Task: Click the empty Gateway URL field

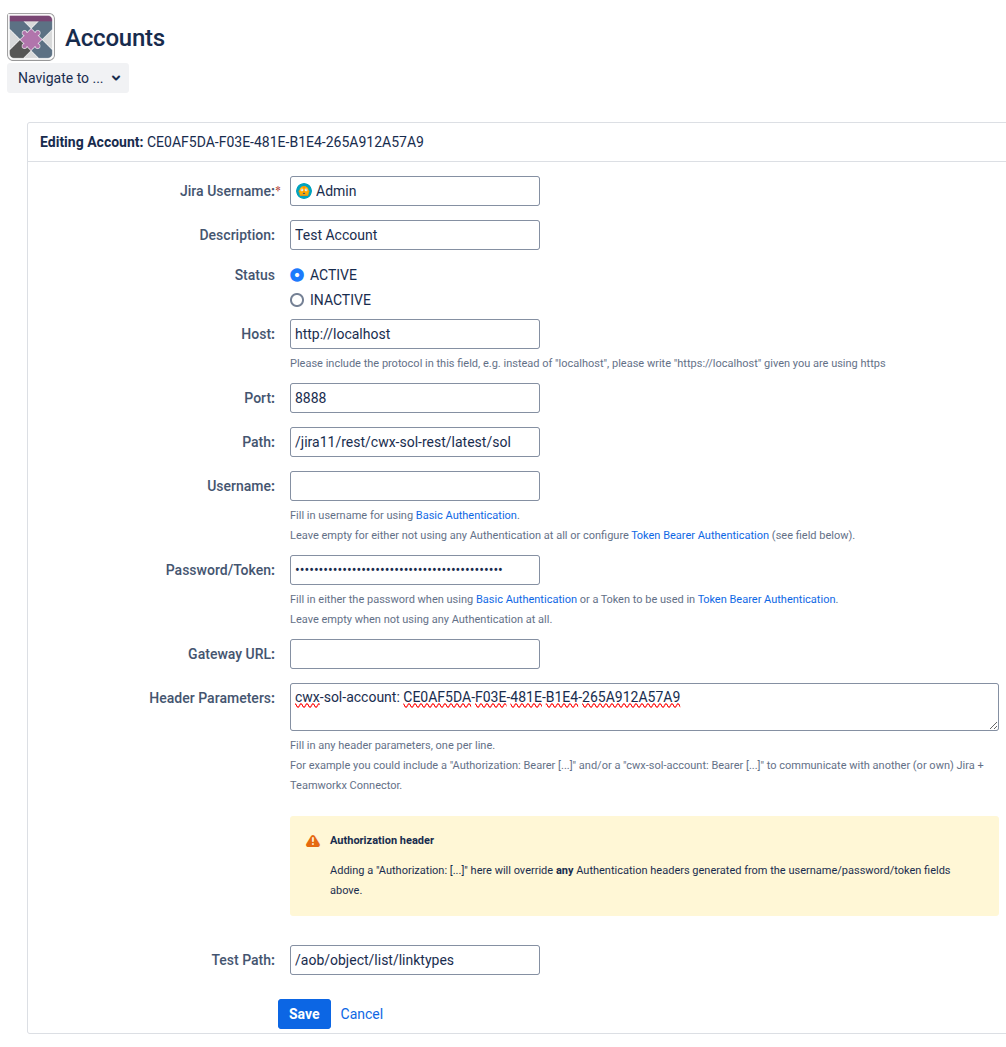Action: 415,654
